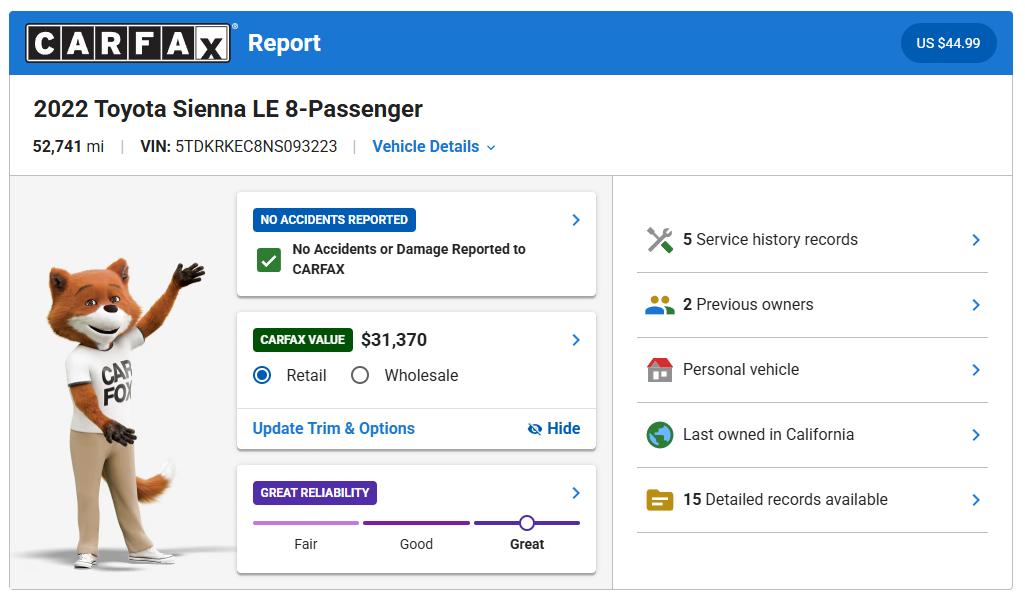Expand Great Reliability details arrow

[576, 493]
